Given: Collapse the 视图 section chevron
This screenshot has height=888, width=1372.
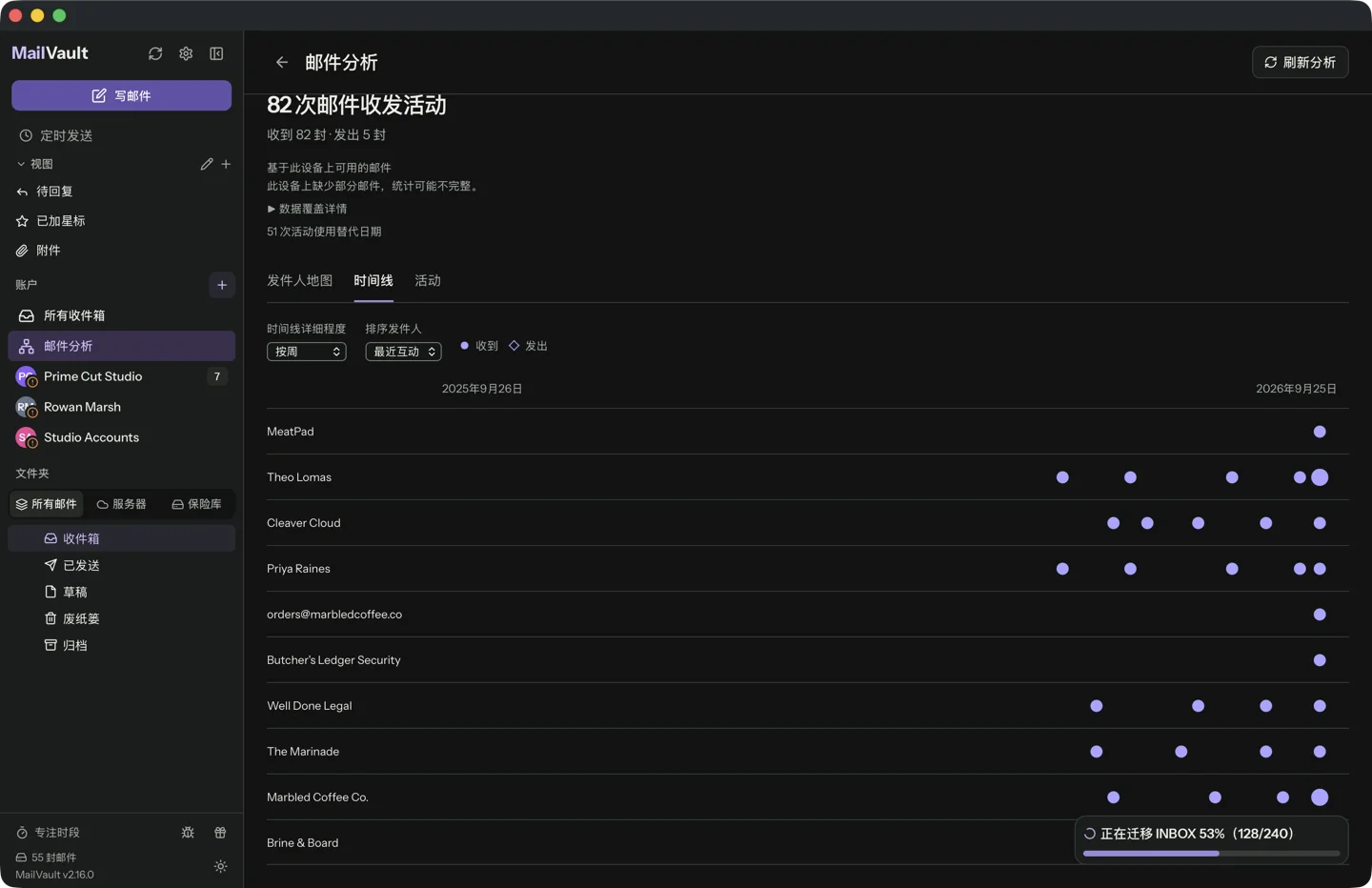Looking at the screenshot, I should tap(21, 164).
